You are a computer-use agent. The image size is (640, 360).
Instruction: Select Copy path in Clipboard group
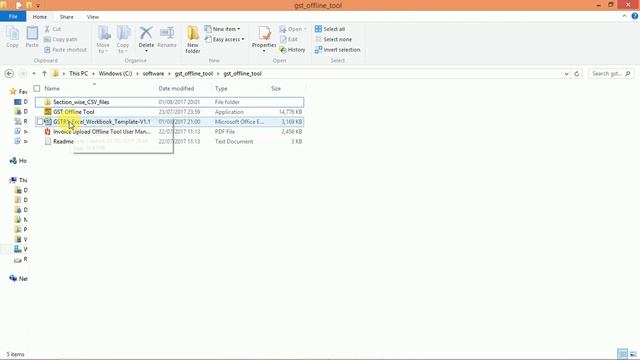pyautogui.click(x=60, y=40)
